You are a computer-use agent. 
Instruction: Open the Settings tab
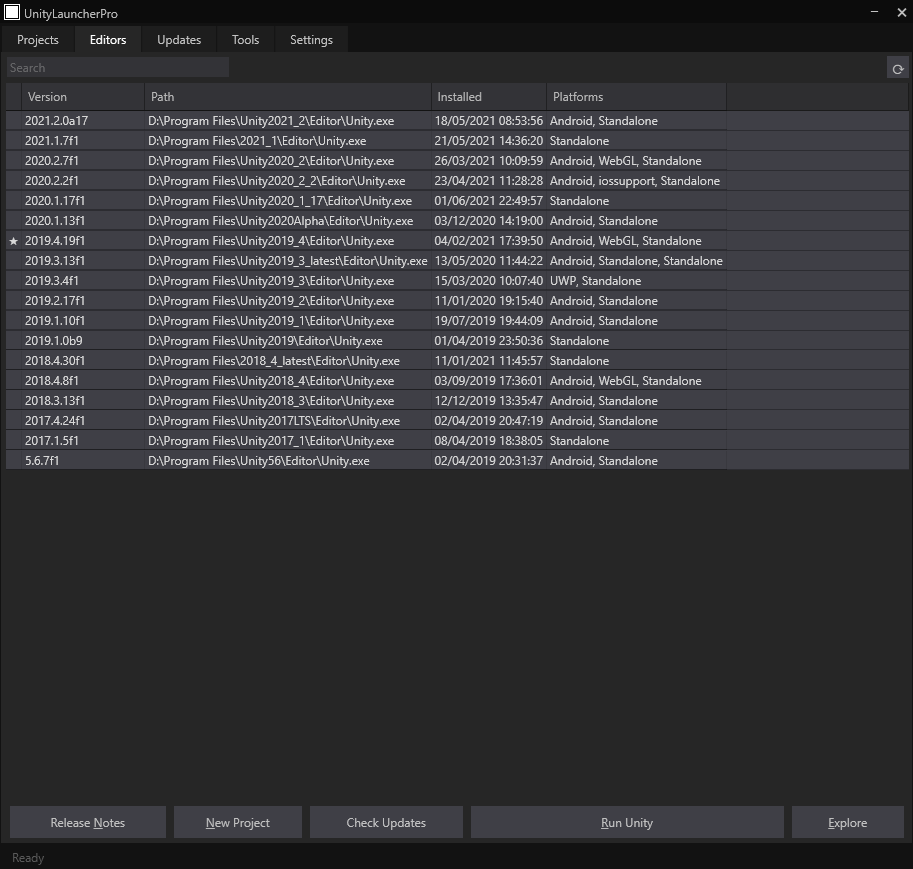click(312, 40)
